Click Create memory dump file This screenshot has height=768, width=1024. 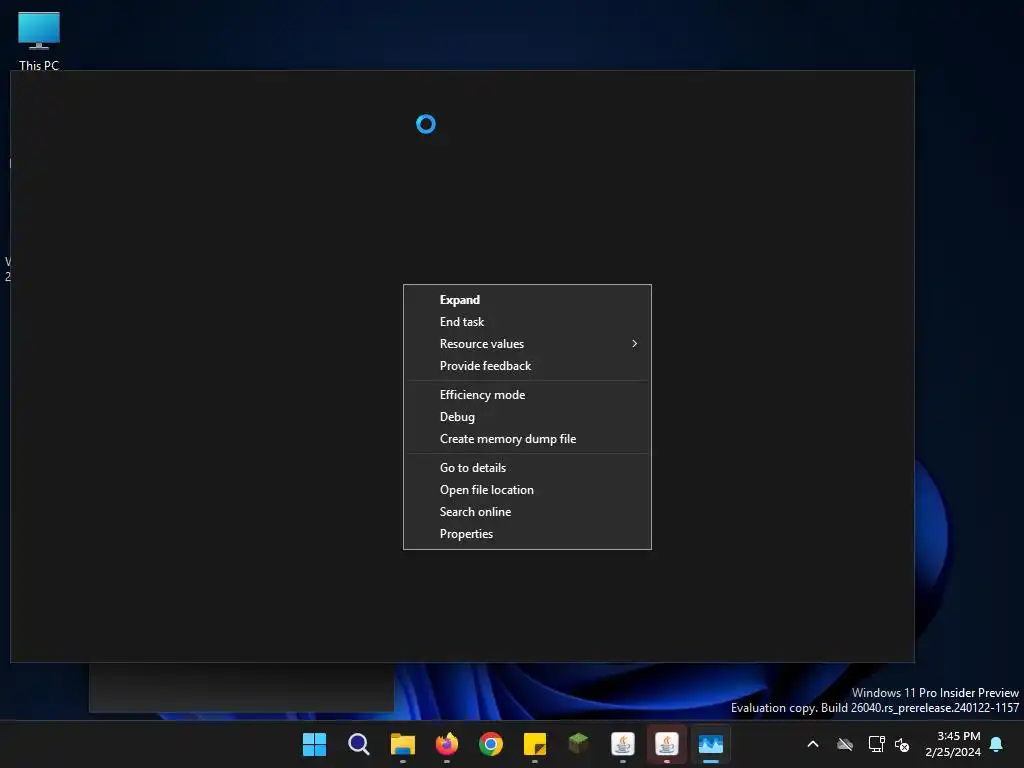coord(527,439)
